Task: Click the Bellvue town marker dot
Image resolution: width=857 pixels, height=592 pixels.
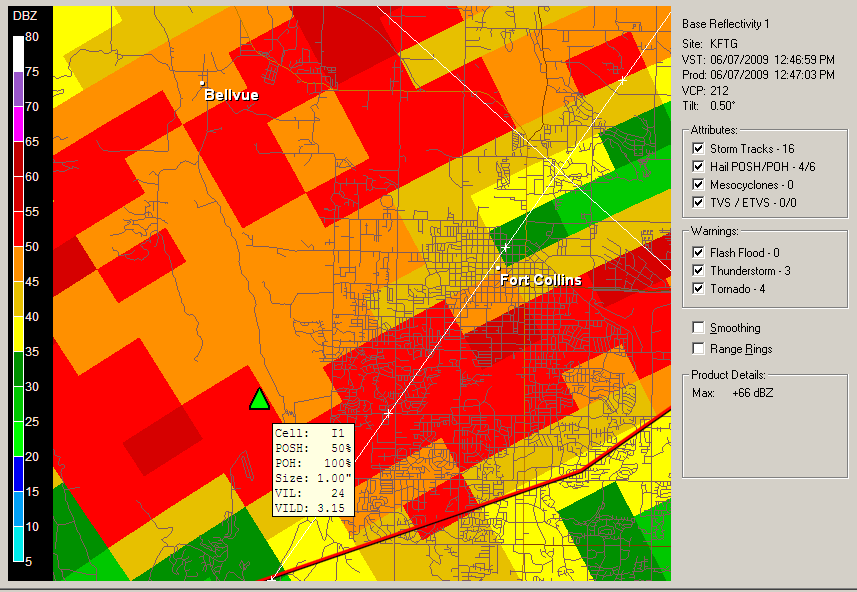Action: [x=202, y=83]
